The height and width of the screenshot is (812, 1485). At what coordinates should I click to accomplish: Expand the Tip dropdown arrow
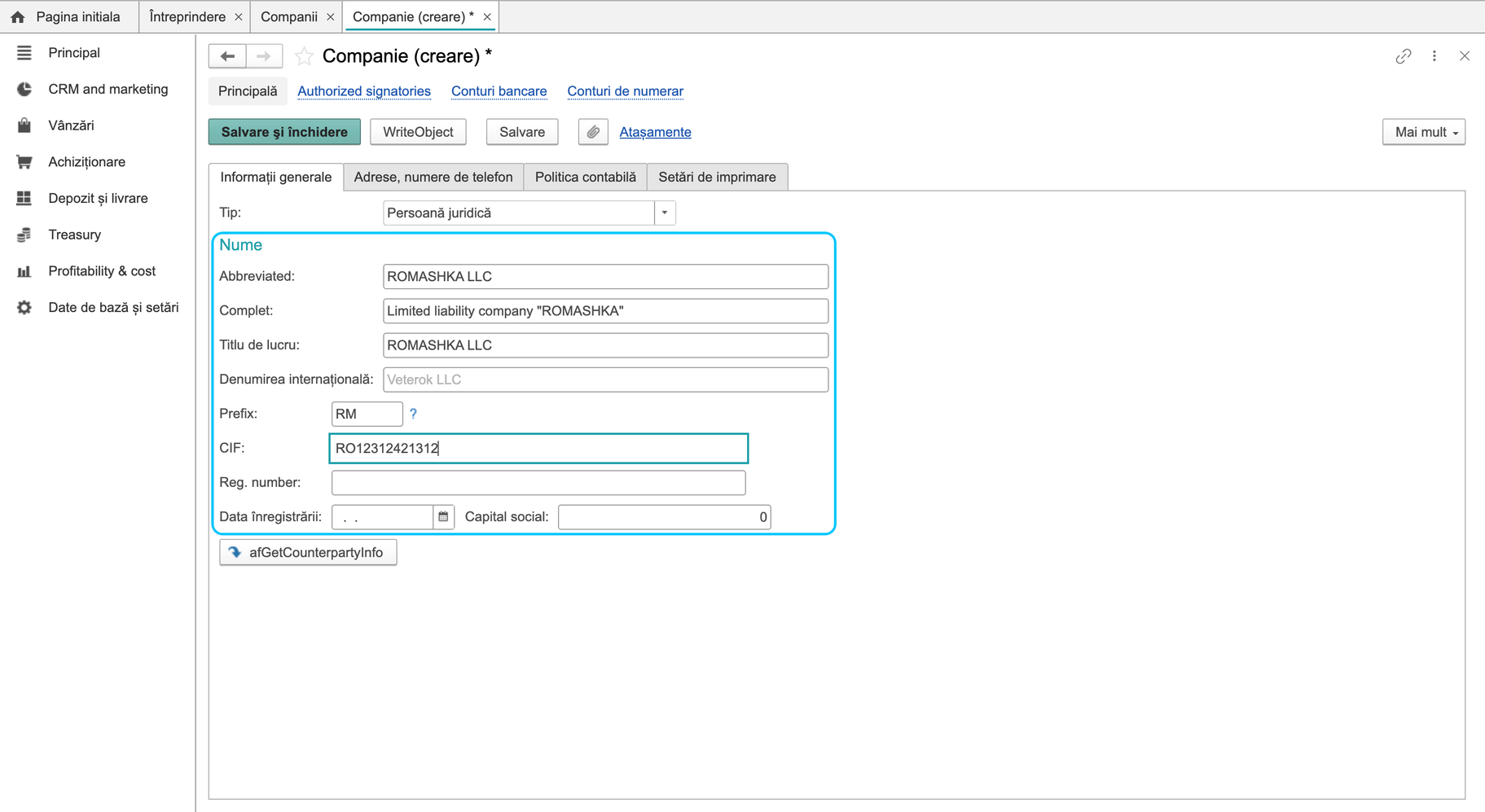(665, 213)
